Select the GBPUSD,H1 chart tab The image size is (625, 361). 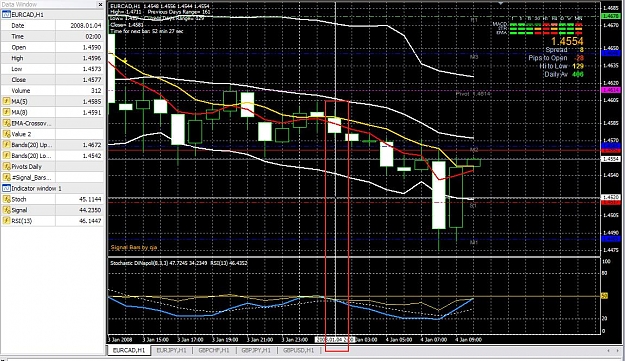[x=298, y=350]
